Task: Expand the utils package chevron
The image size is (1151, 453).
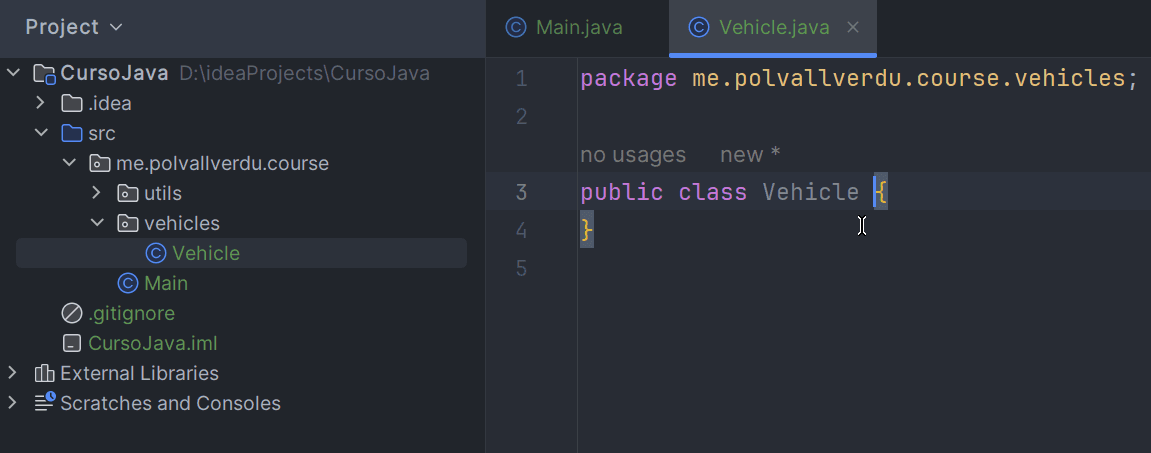Action: click(x=97, y=193)
